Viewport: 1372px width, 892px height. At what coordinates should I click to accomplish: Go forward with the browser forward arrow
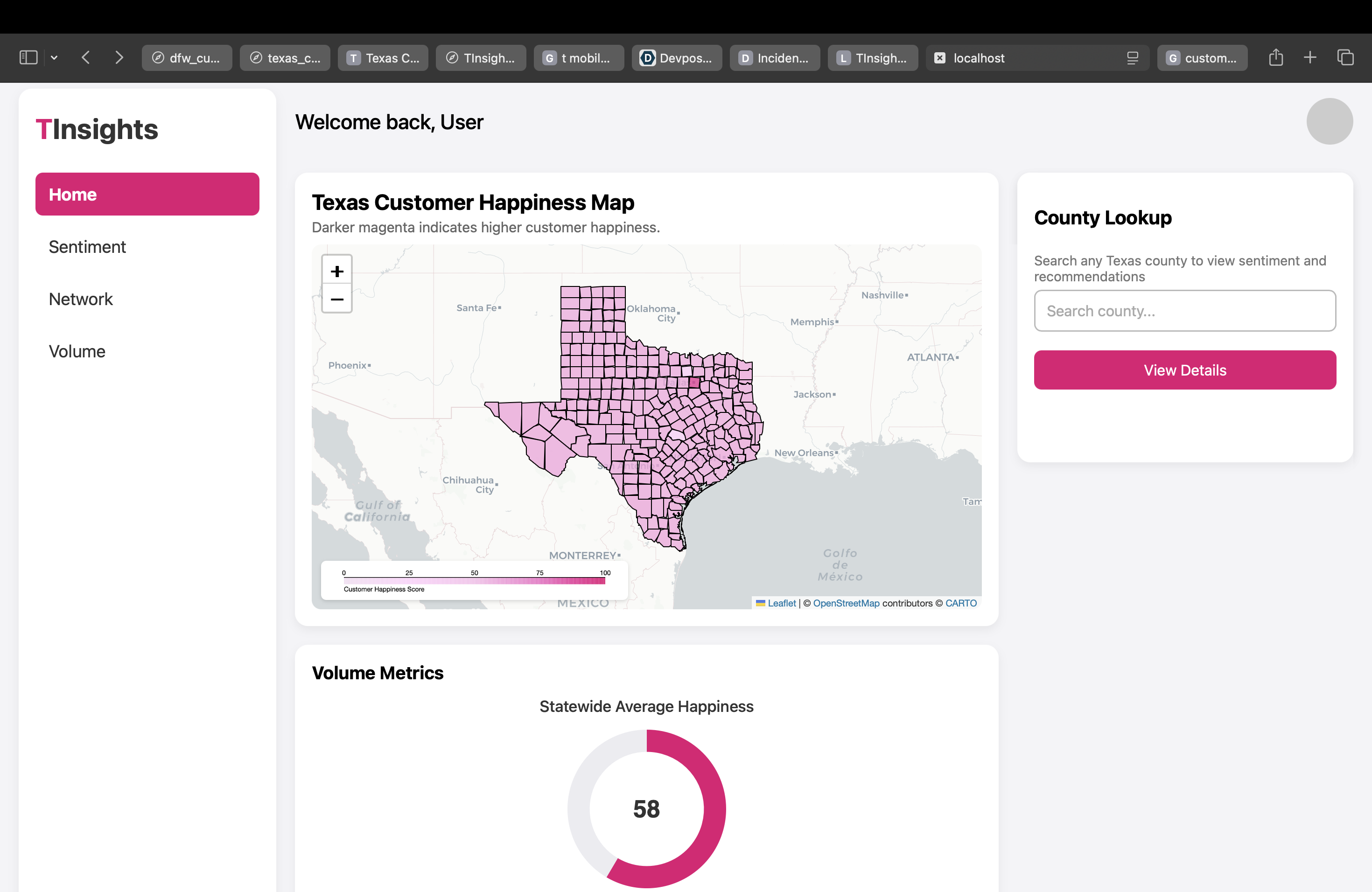click(119, 58)
